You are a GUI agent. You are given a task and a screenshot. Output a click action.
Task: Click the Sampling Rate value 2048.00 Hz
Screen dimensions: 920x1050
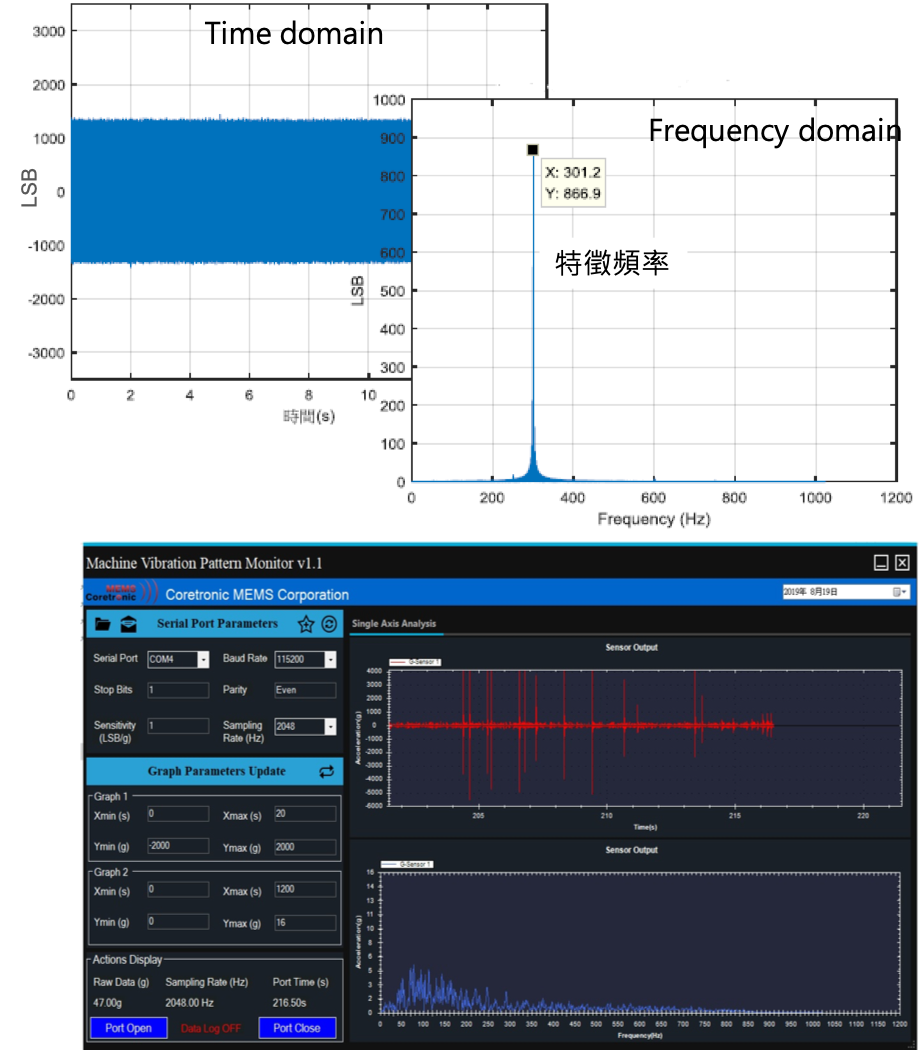[189, 1003]
